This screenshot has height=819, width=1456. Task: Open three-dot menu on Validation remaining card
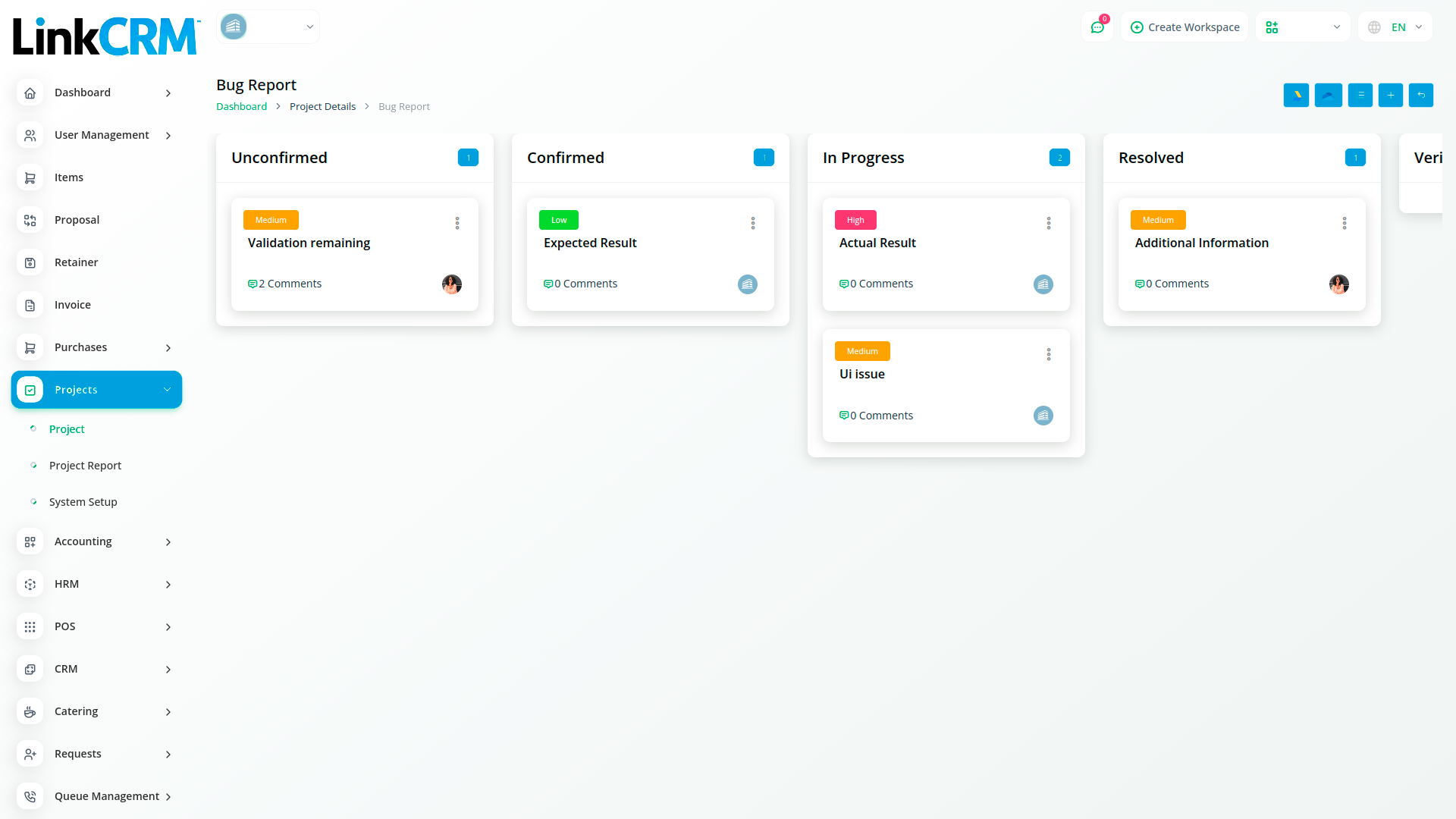[x=457, y=223]
